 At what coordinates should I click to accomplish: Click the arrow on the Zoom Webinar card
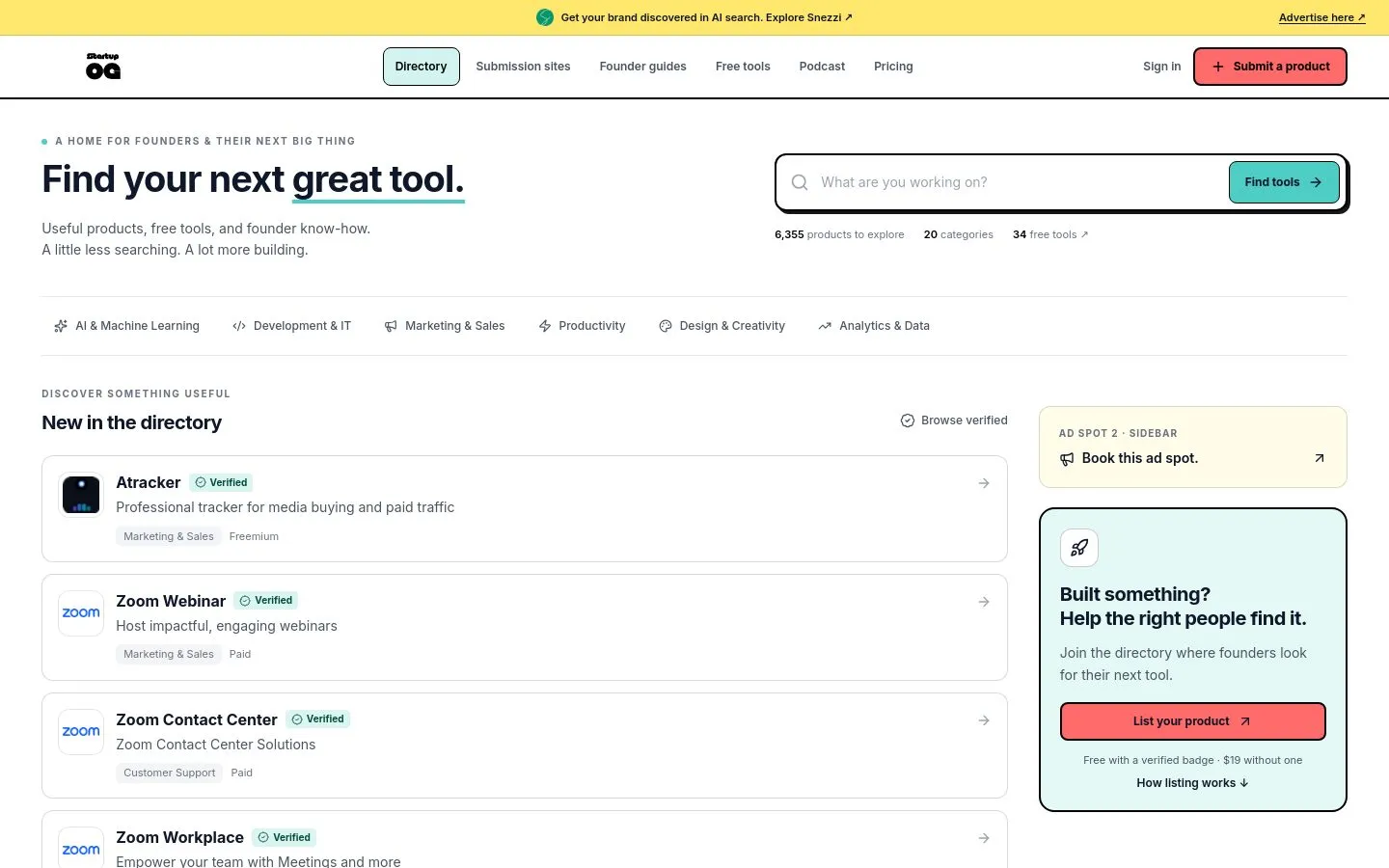984,602
